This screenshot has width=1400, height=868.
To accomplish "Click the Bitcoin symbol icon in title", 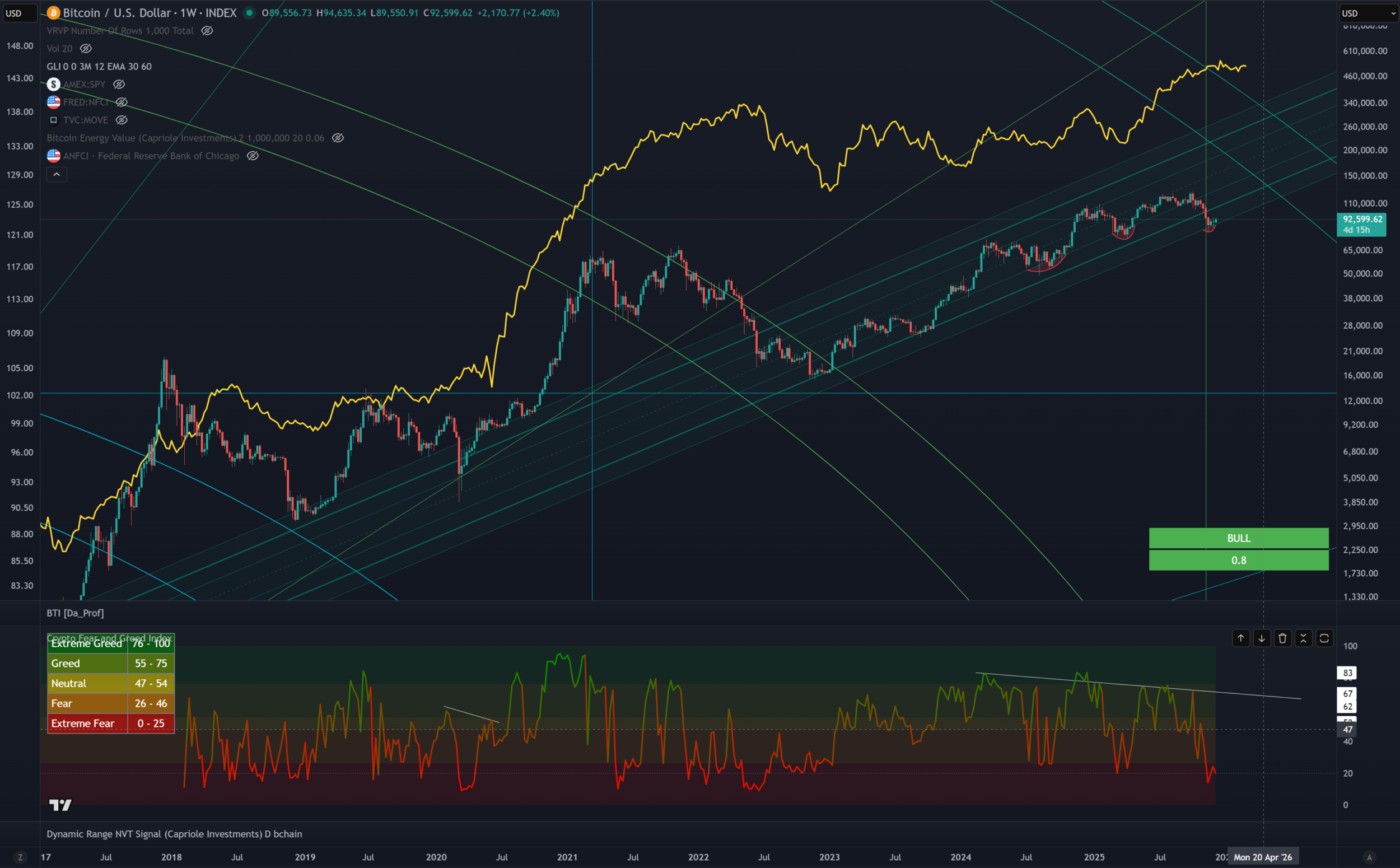I will (x=53, y=13).
